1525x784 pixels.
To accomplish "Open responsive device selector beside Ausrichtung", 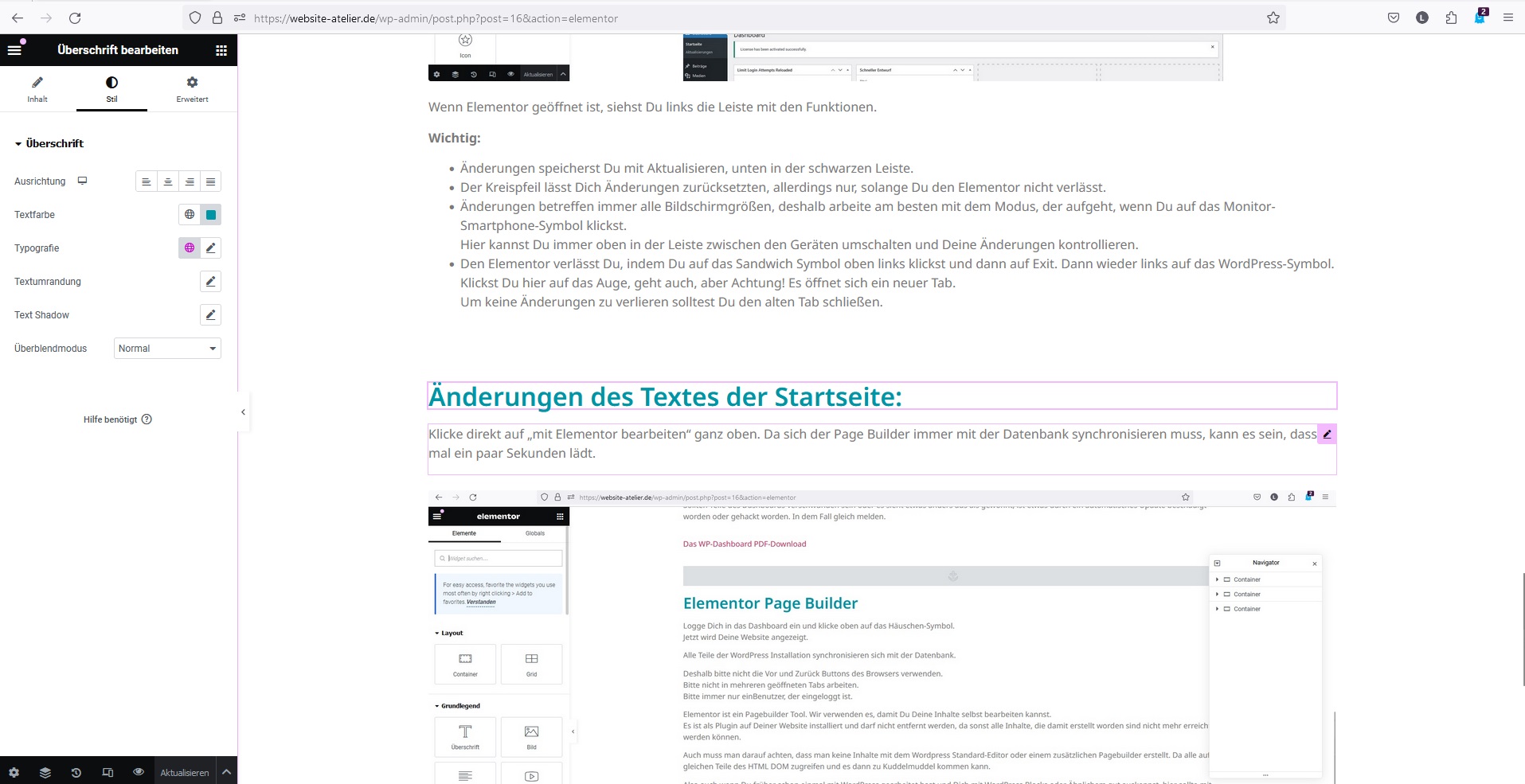I will coord(82,181).
